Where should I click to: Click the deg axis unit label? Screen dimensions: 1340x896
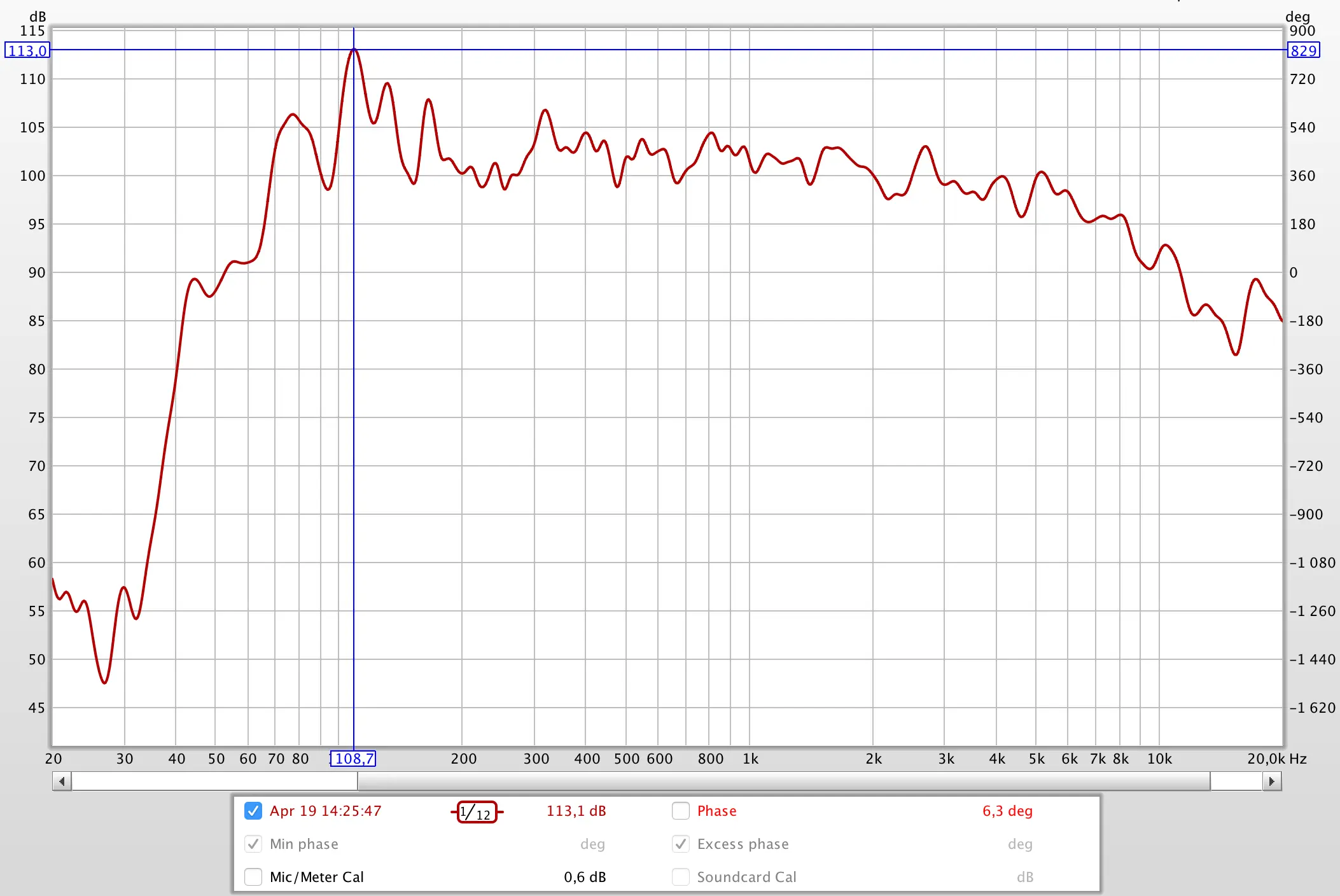[1297, 16]
